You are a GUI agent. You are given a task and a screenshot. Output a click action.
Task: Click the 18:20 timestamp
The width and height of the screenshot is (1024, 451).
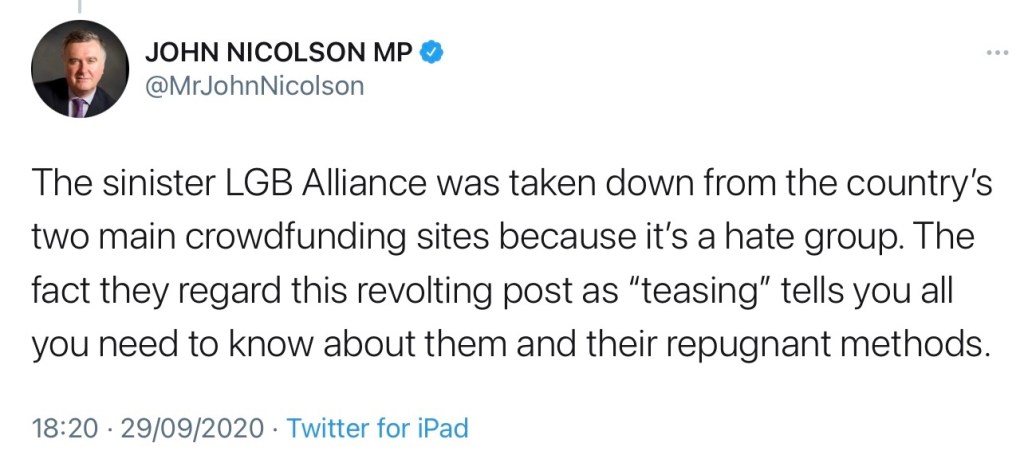[66, 429]
